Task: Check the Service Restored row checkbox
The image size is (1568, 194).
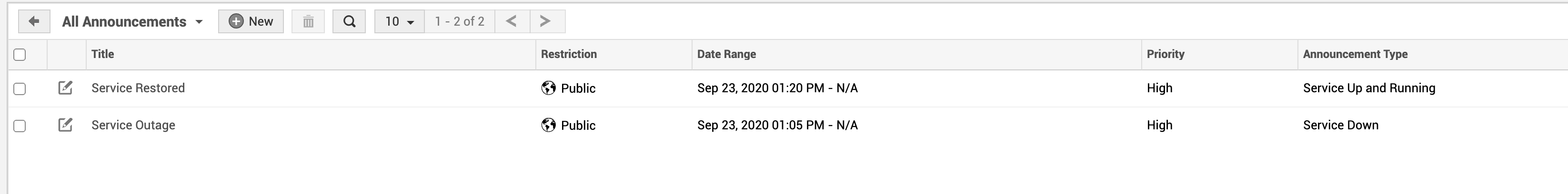Action: click(20, 89)
